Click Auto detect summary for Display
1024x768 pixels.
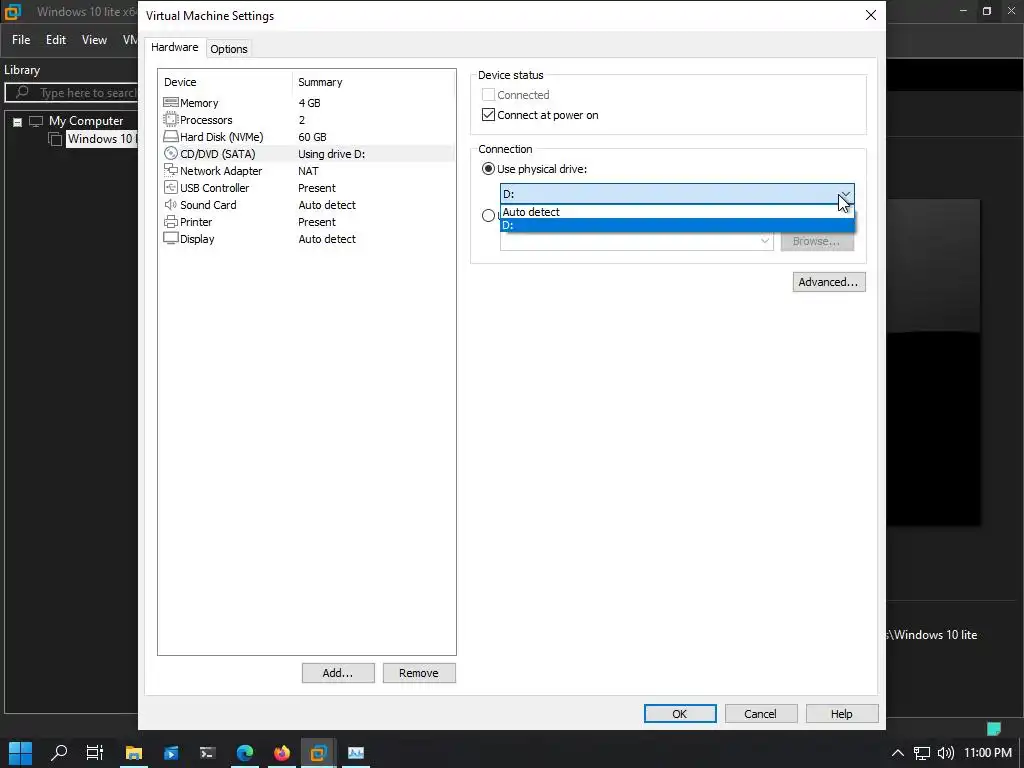tap(327, 238)
